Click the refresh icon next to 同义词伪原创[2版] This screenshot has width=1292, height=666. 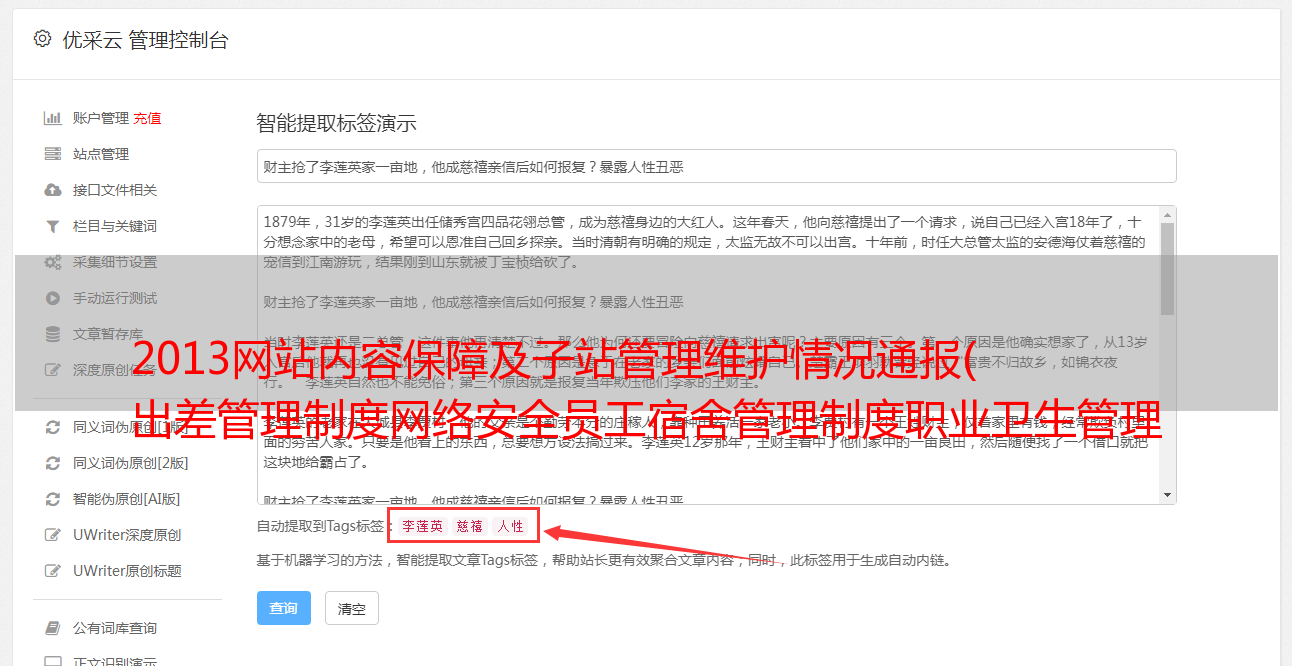point(53,463)
